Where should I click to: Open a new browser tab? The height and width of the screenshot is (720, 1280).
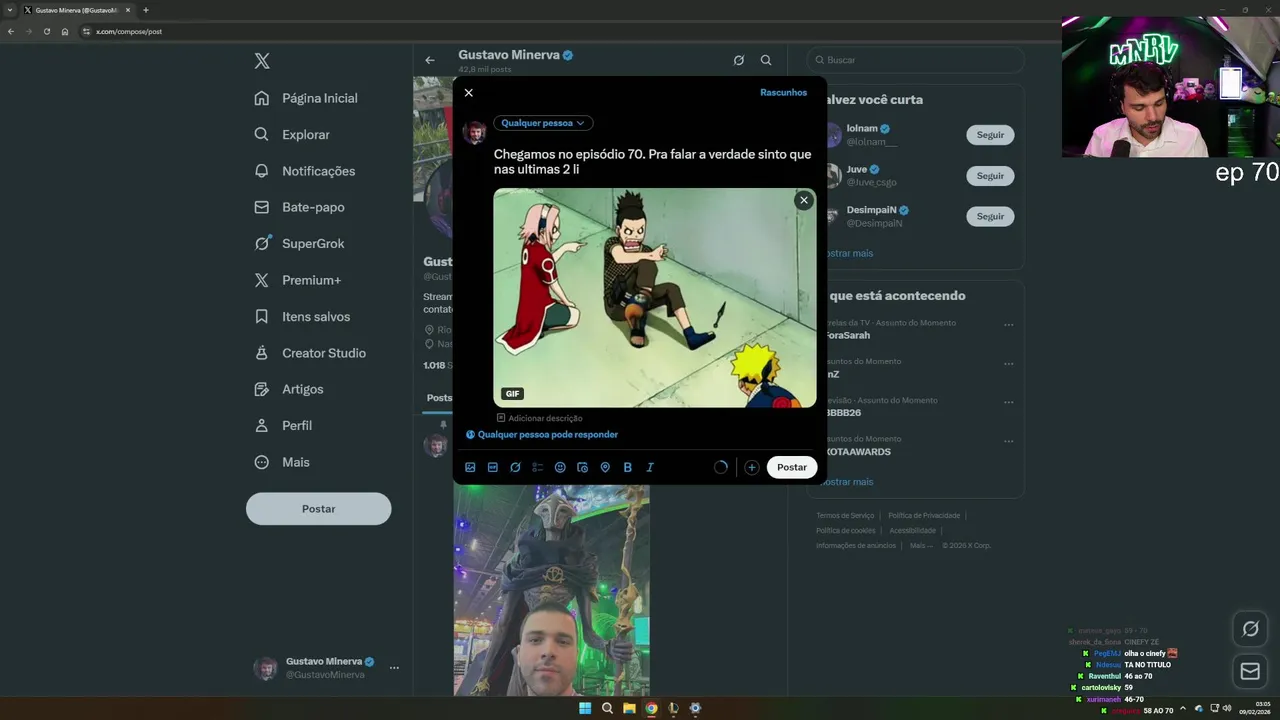coord(146,10)
